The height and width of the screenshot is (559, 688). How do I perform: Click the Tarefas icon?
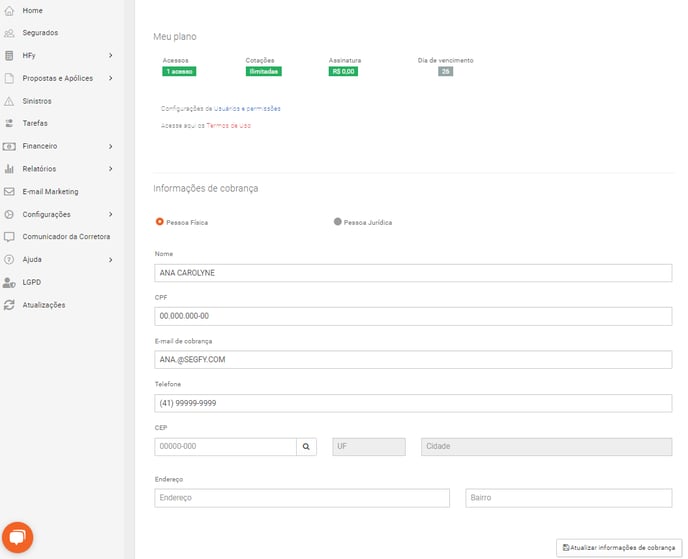pos(9,123)
